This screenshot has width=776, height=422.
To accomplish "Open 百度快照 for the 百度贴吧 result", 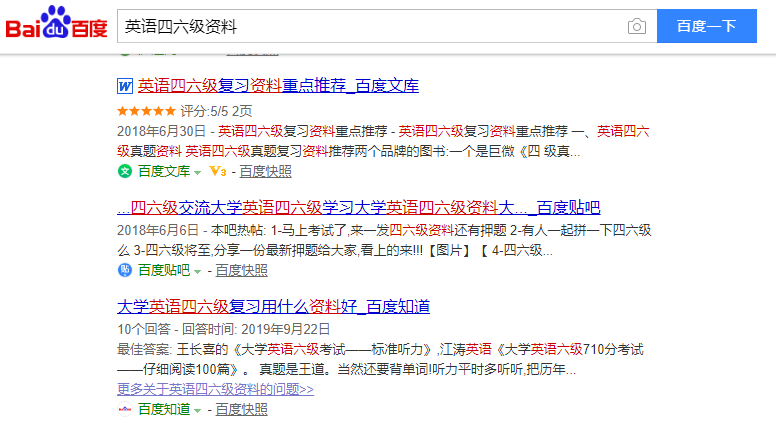I will click(x=242, y=270).
